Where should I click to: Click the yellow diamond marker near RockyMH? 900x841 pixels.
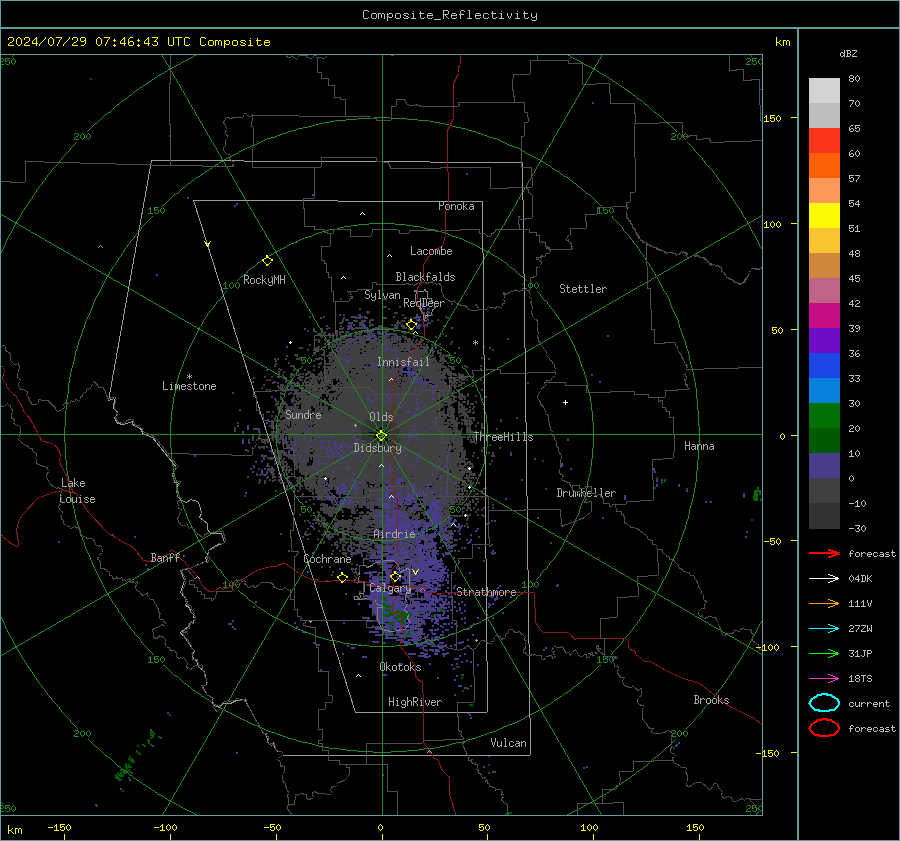coord(267,261)
